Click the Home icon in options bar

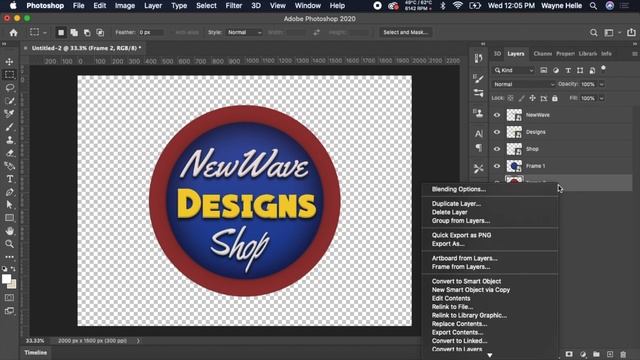(13, 33)
